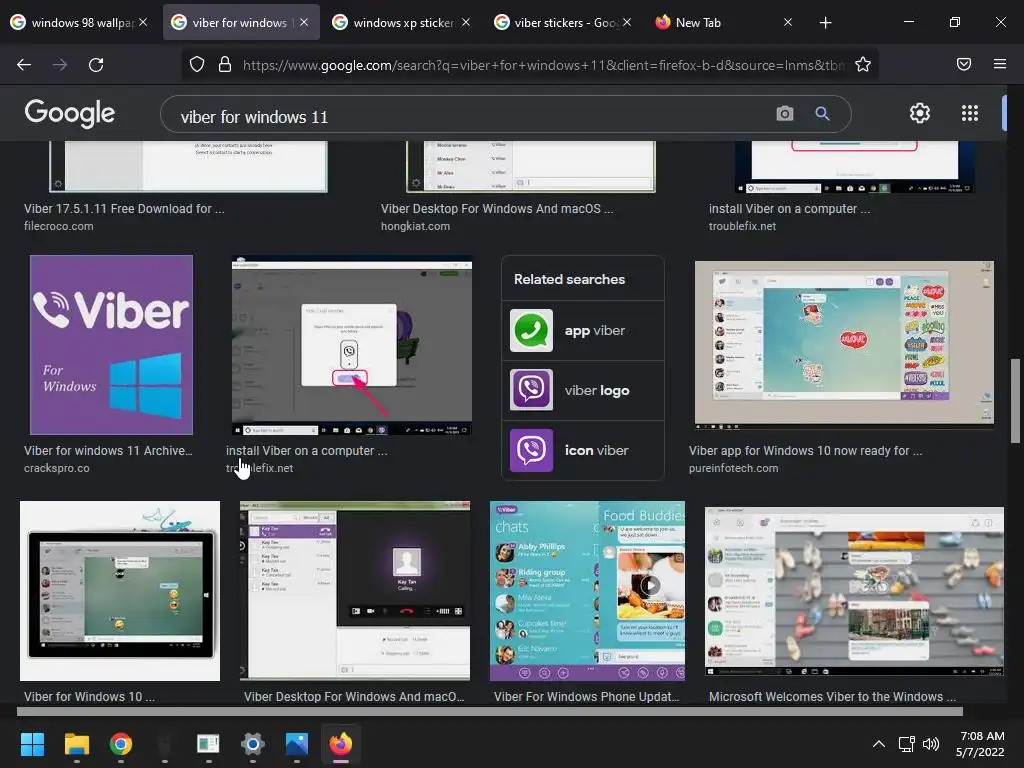Click the crackspro.co source text
1024x768 pixels.
57,468
